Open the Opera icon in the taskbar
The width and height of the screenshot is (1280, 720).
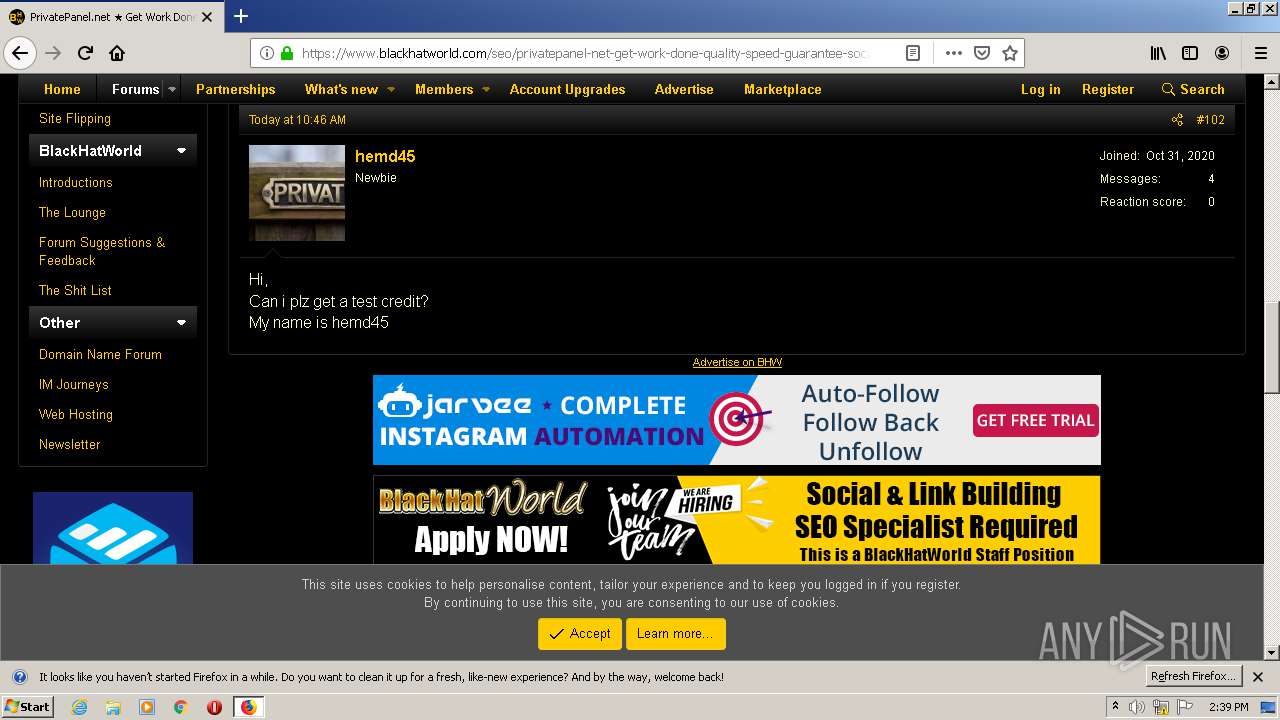(214, 707)
